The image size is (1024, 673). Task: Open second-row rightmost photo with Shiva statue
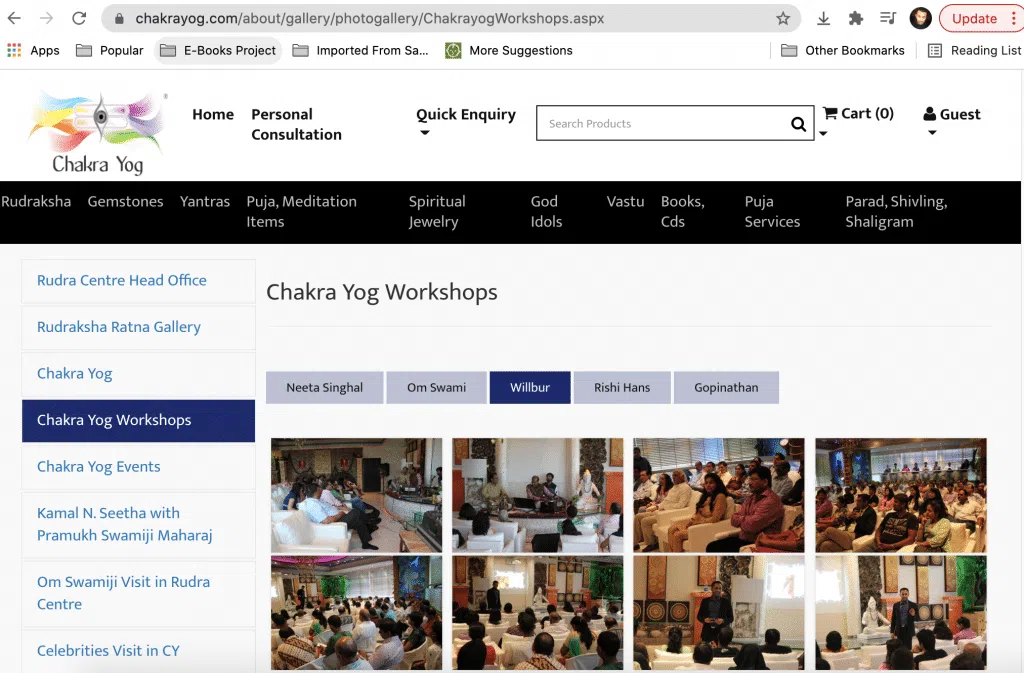pos(901,613)
